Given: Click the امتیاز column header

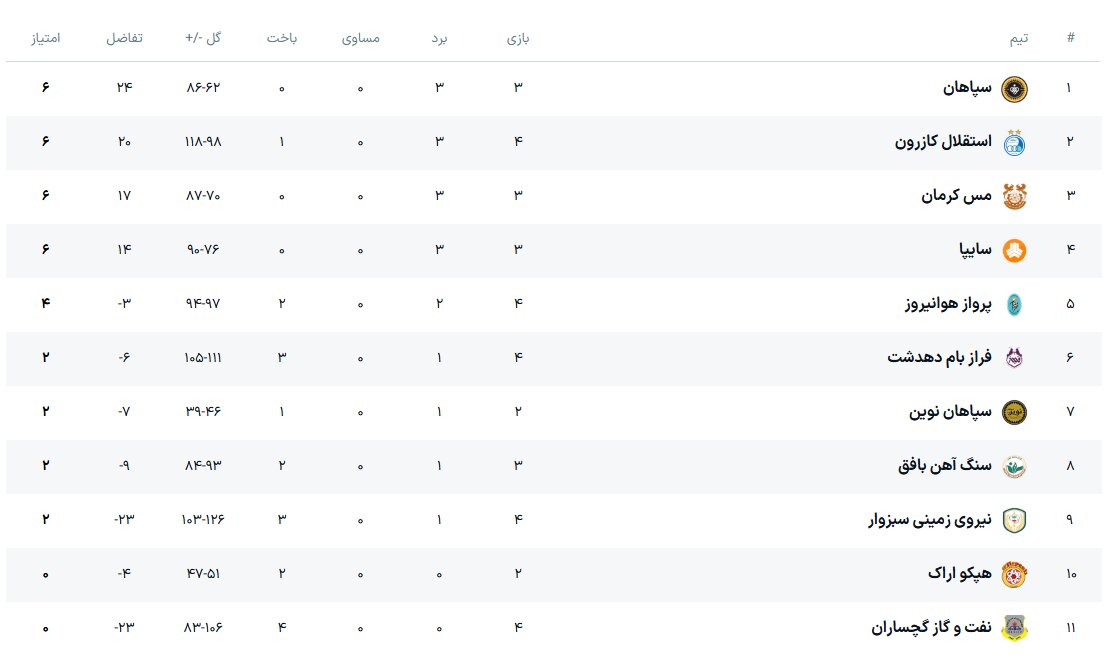Looking at the screenshot, I should coord(46,38).
